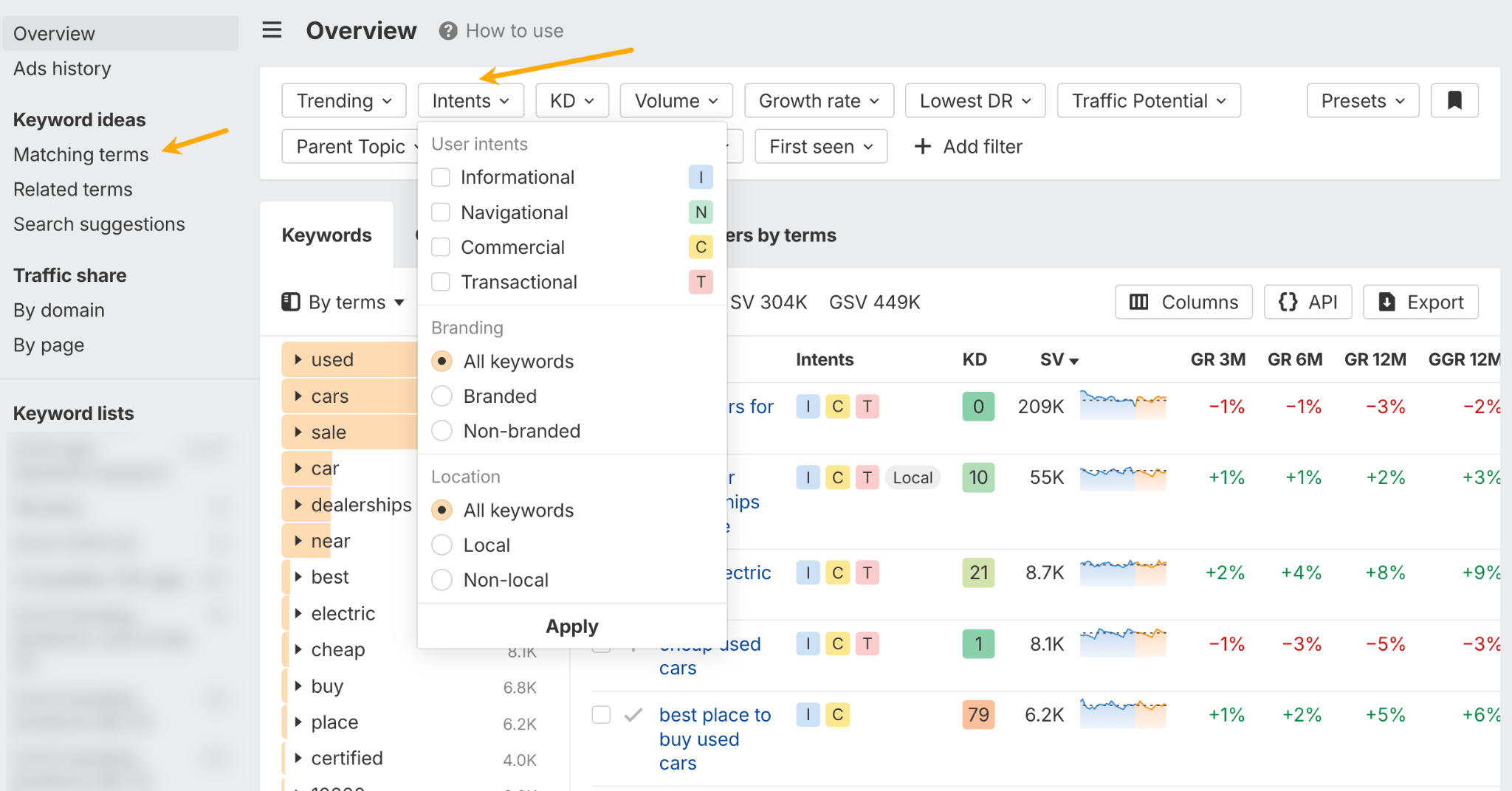
Task: Click the SV column sort arrow
Action: pyautogui.click(x=1073, y=361)
